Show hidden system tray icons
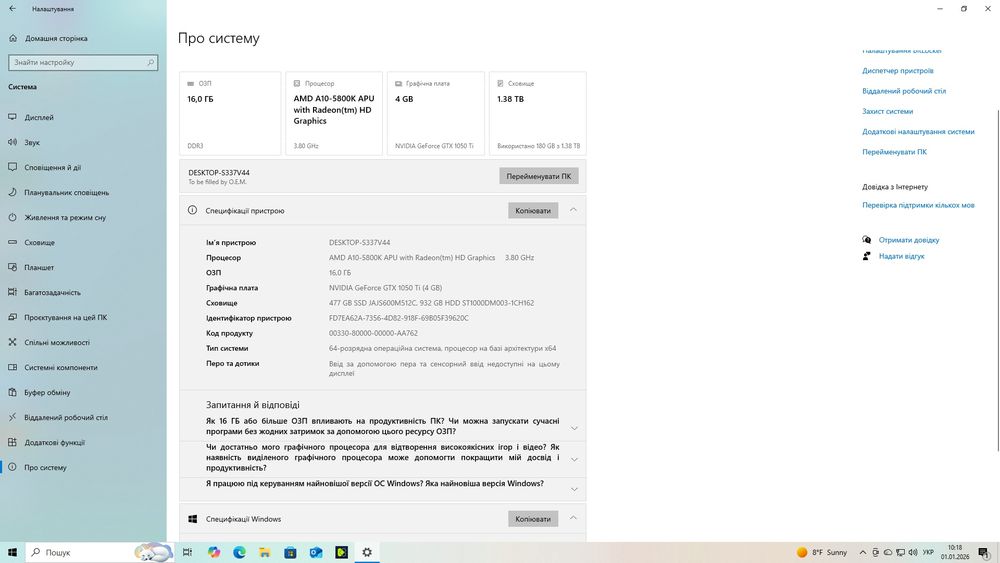 [x=863, y=552]
